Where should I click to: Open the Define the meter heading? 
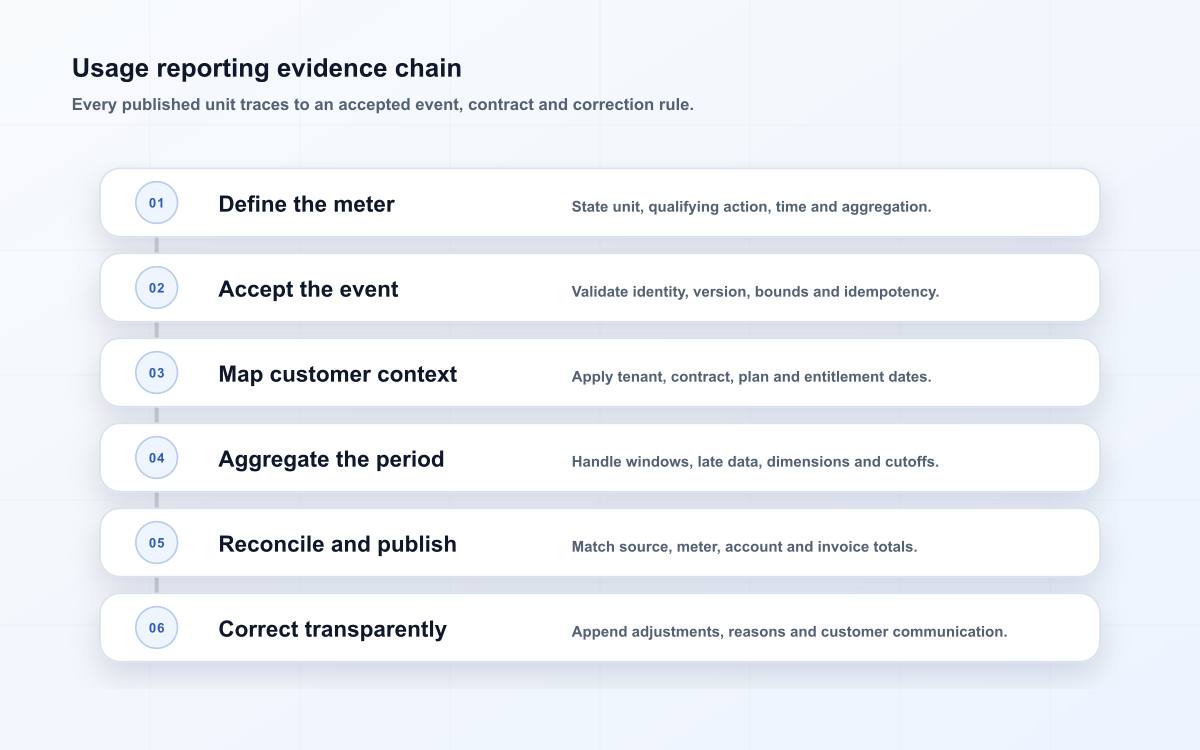click(306, 204)
